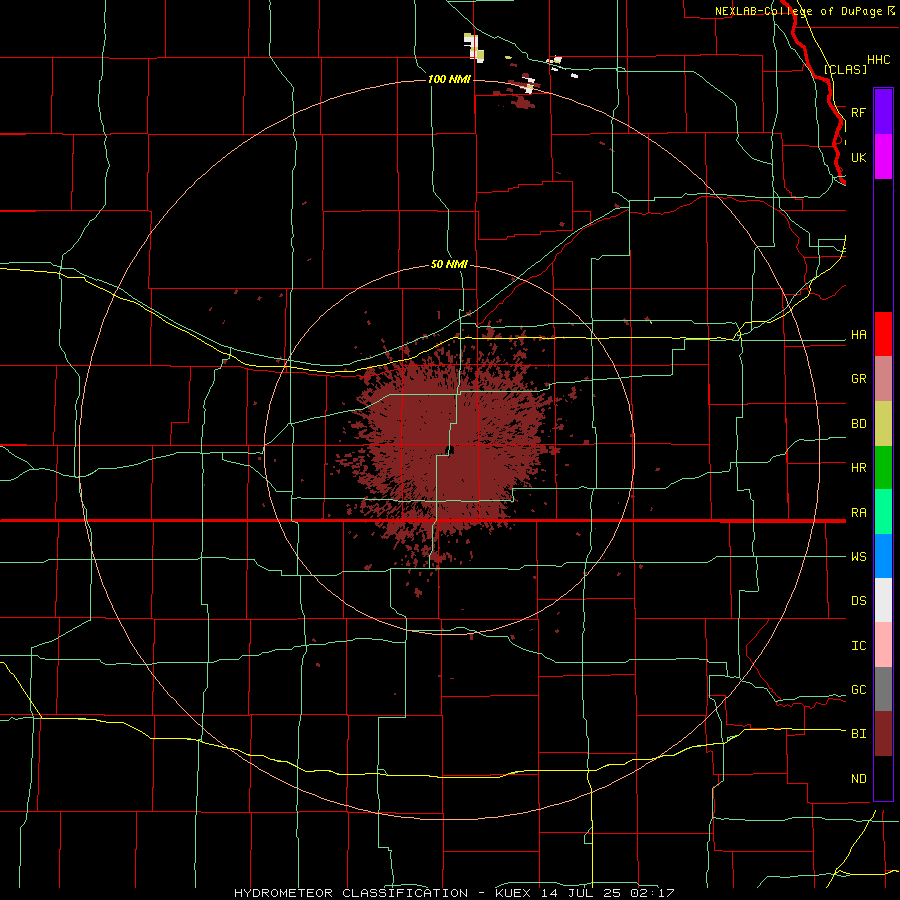Click the white-and-yellow echo cluster at top
The height and width of the screenshot is (900, 900).
coord(474,47)
